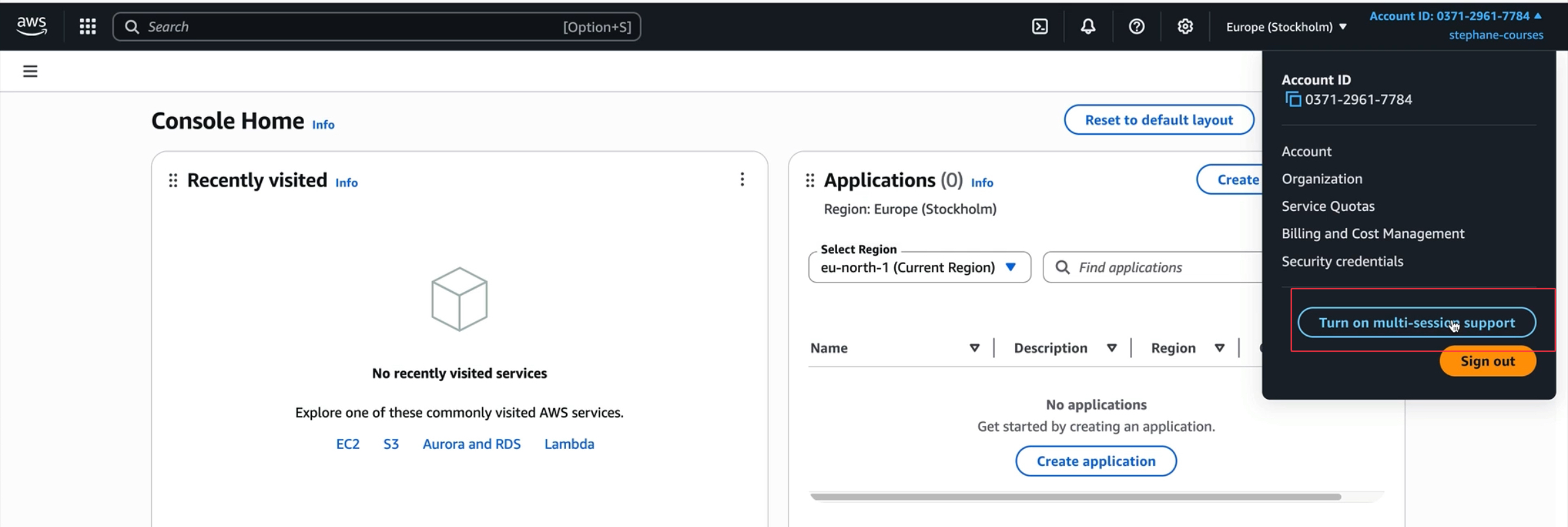Grab the Recently visited drag handle
The width and height of the screenshot is (1568, 527).
(173, 180)
